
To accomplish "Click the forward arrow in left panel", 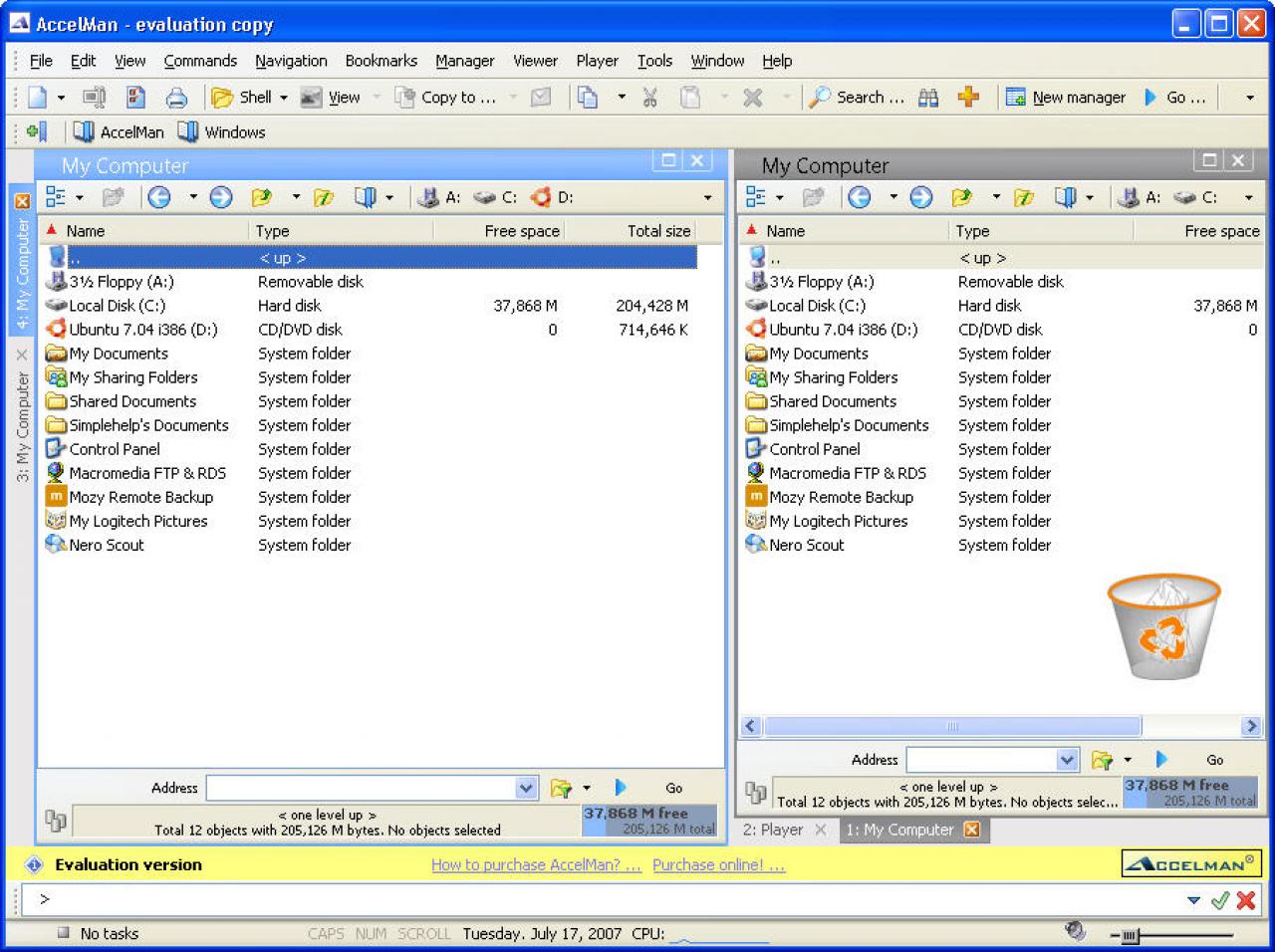I will click(x=221, y=197).
